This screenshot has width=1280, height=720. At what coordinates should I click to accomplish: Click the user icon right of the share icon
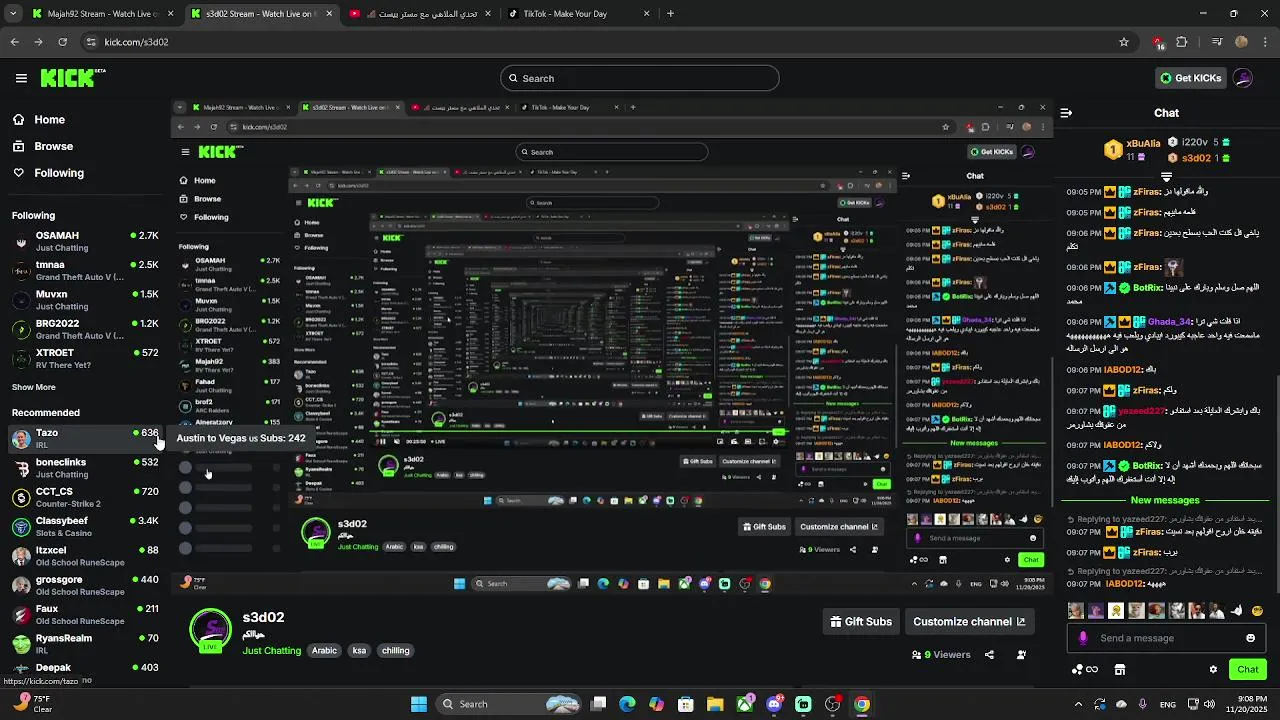pyautogui.click(x=1021, y=655)
